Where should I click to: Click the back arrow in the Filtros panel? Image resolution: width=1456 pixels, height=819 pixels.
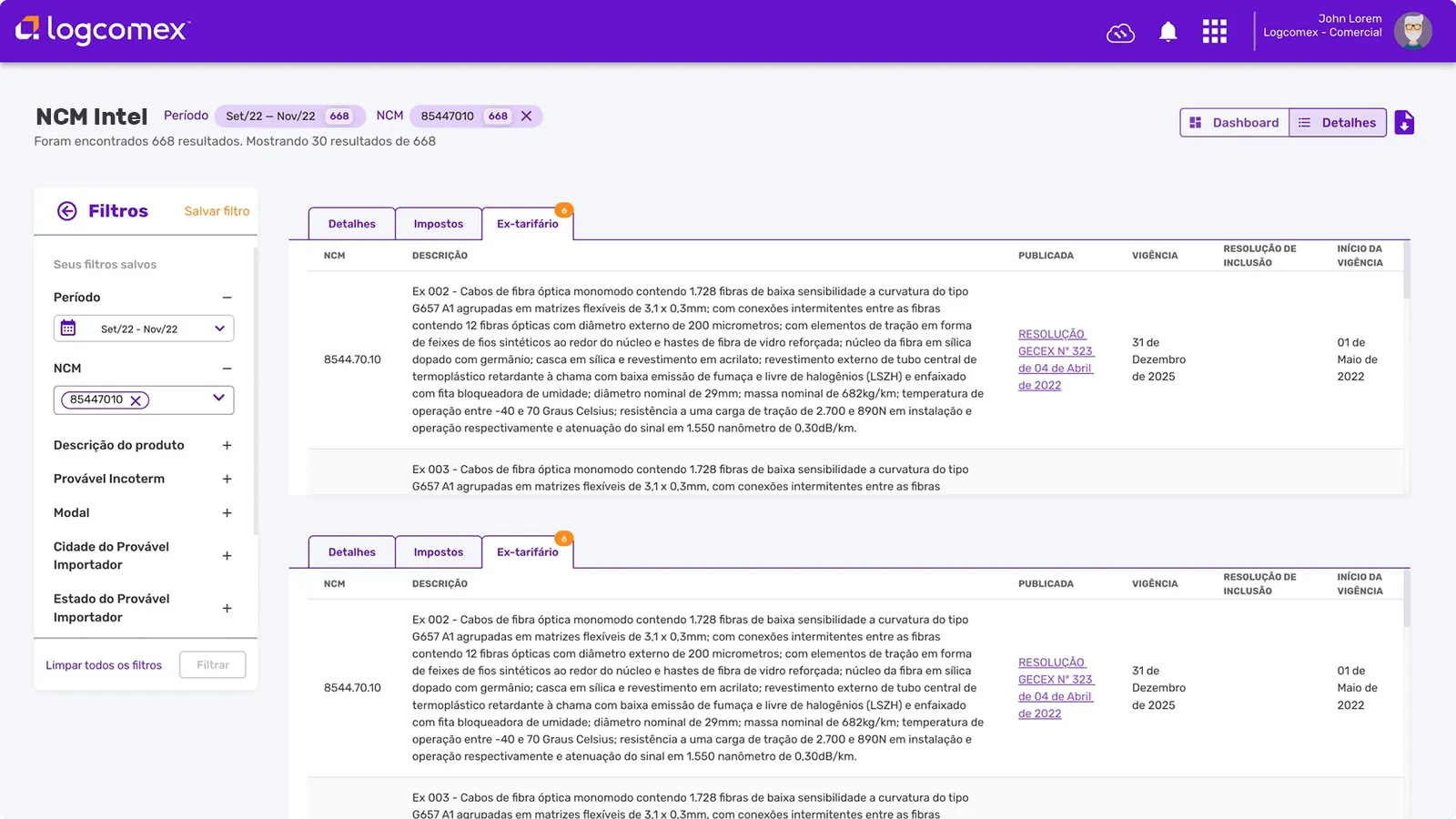click(67, 210)
